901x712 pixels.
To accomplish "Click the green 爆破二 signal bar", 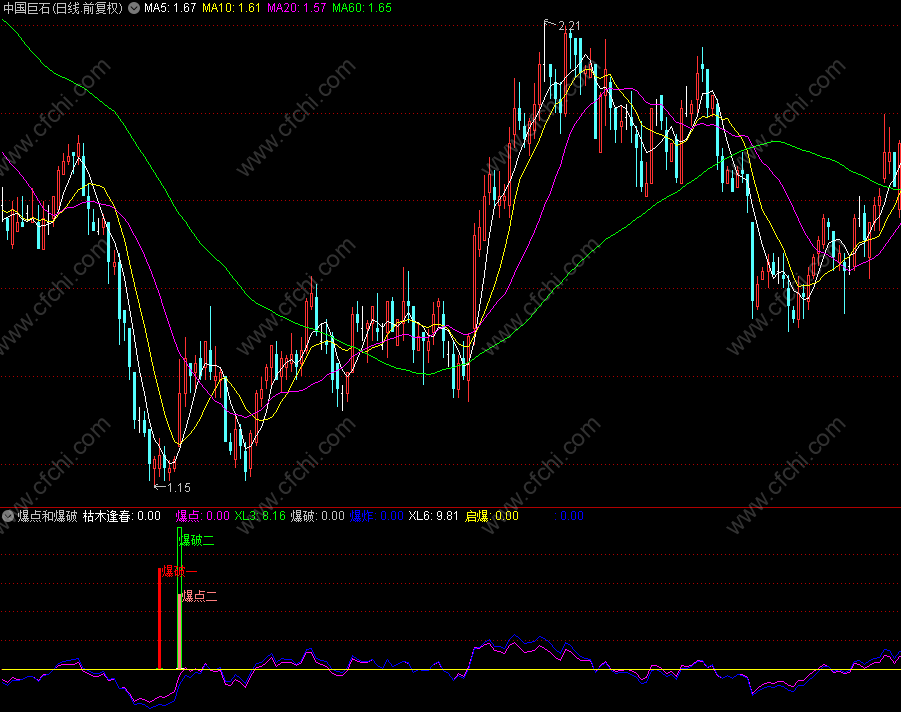I will tap(179, 598).
